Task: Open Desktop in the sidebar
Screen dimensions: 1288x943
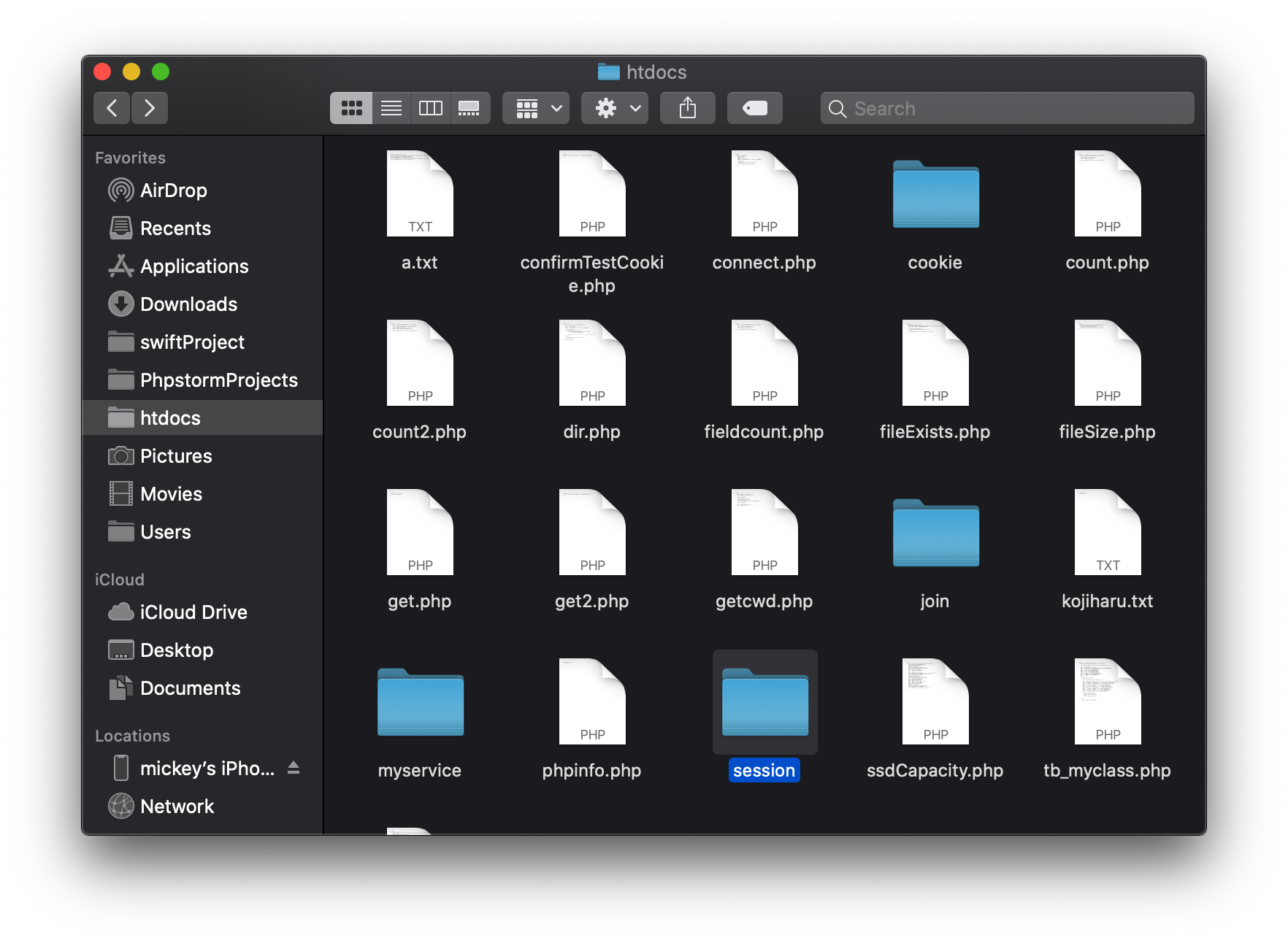Action: click(202, 650)
